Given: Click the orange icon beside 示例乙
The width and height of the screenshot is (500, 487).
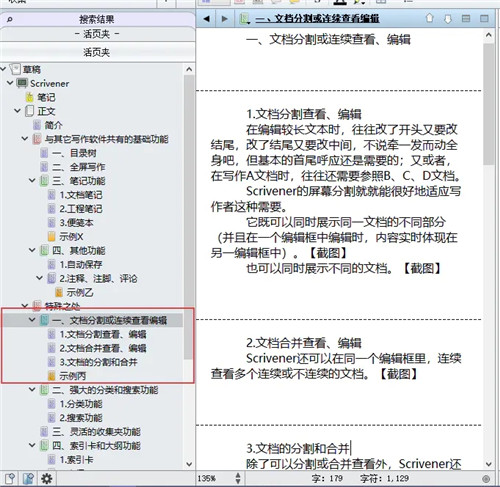Looking at the screenshot, I should point(59,292).
